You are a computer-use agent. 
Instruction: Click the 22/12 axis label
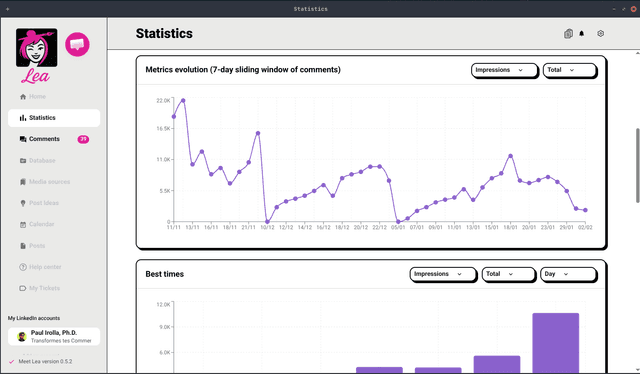[x=380, y=227]
